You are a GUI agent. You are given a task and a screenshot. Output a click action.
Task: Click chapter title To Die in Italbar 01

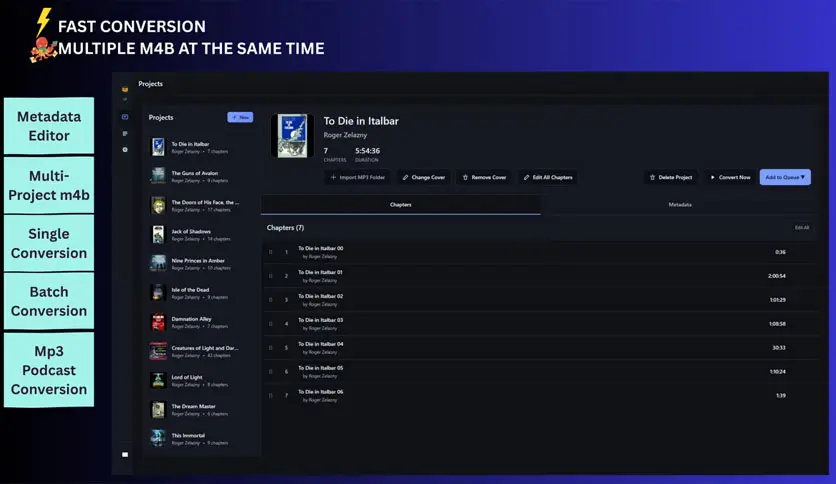click(320, 272)
